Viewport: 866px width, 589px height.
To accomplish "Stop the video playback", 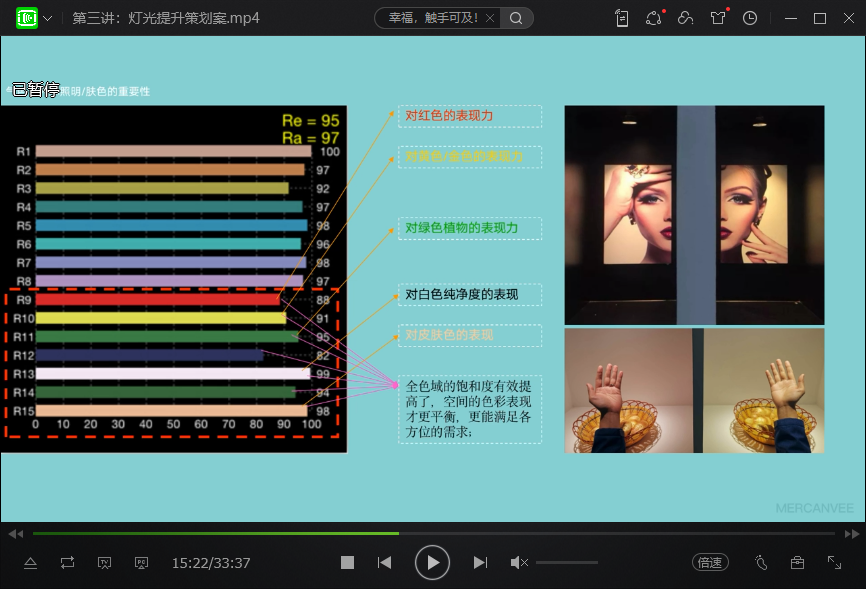I will [347, 563].
